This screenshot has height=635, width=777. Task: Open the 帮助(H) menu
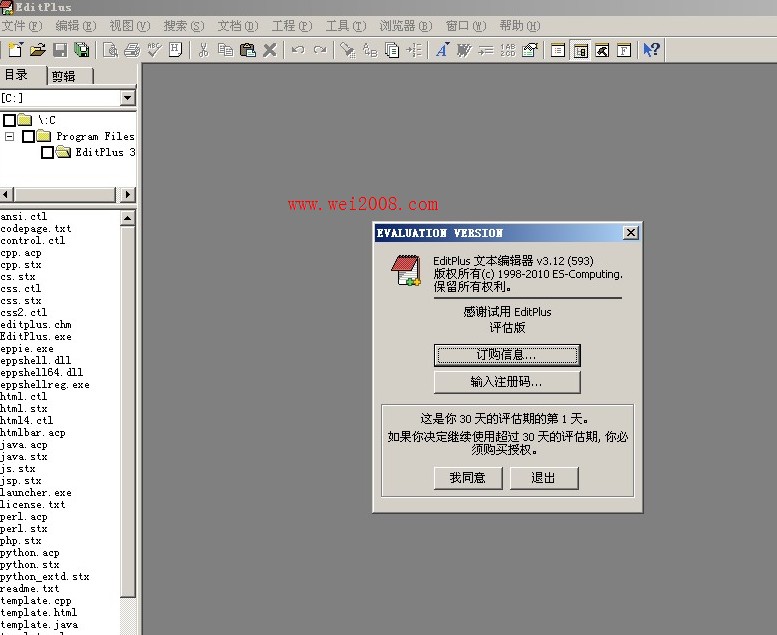coord(520,26)
